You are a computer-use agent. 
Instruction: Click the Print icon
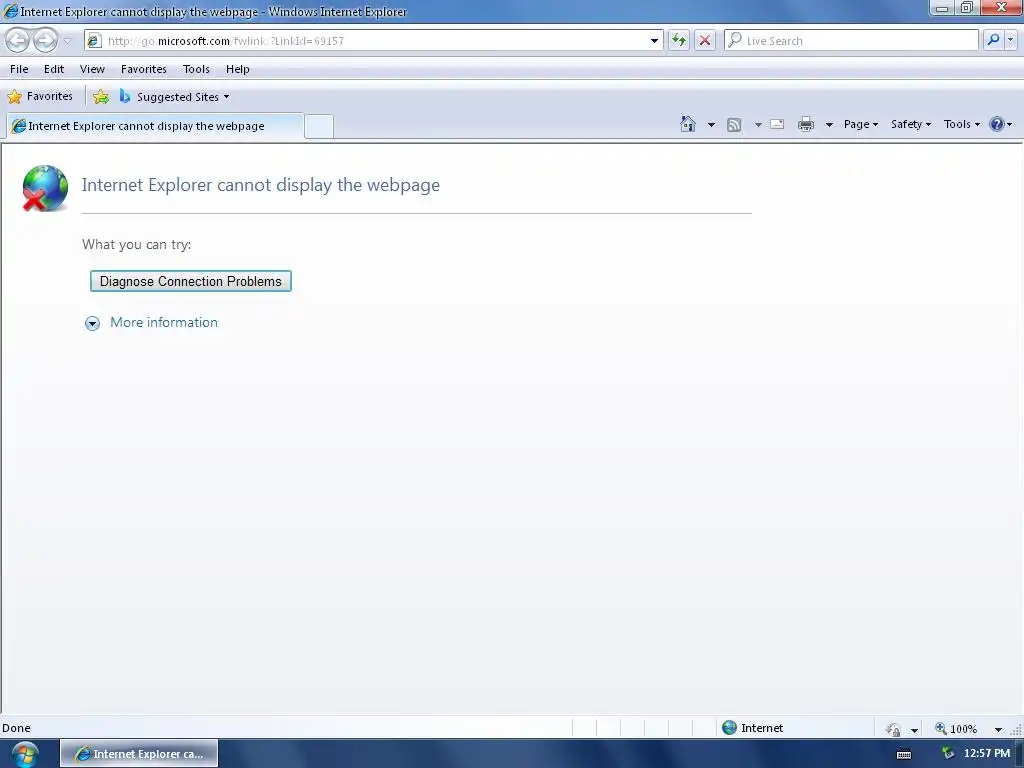click(806, 124)
